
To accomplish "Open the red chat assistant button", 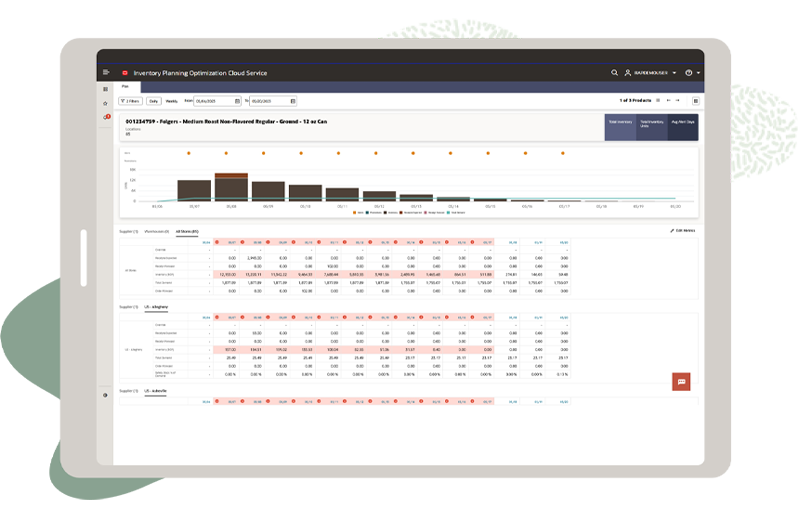I will (x=681, y=382).
